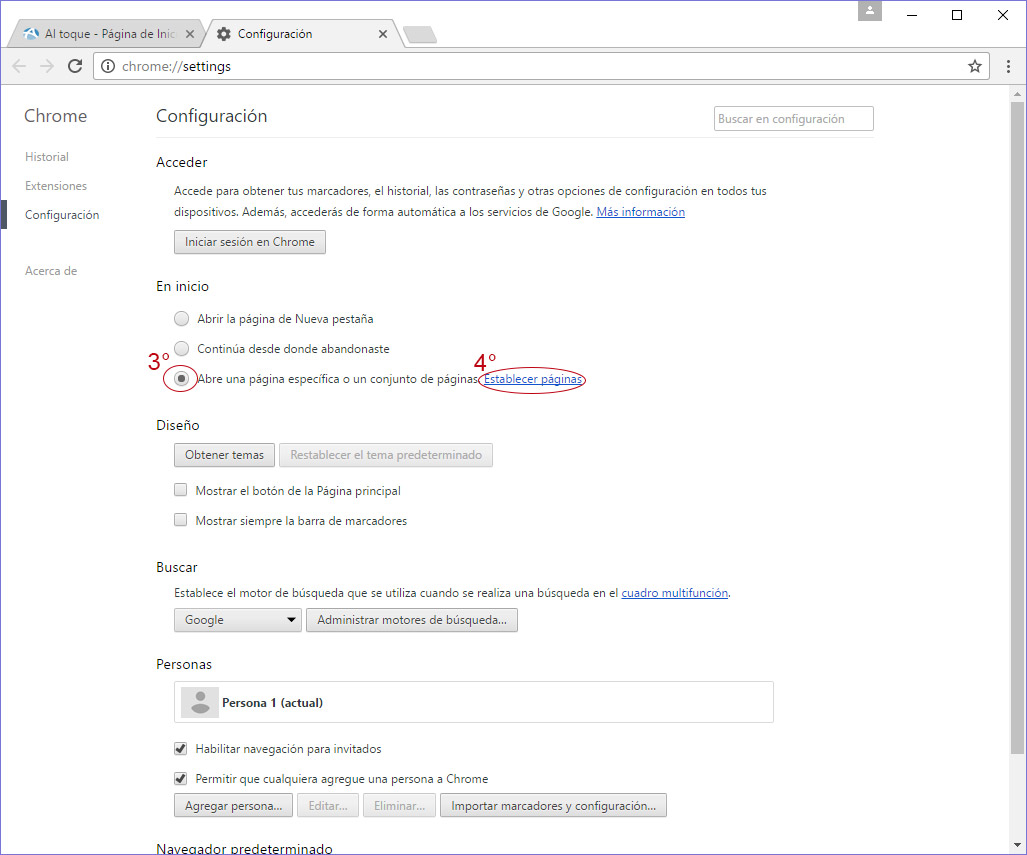The width and height of the screenshot is (1027, 855).
Task: Click 'Administrar motores de búsqueda...' button
Action: coord(412,620)
